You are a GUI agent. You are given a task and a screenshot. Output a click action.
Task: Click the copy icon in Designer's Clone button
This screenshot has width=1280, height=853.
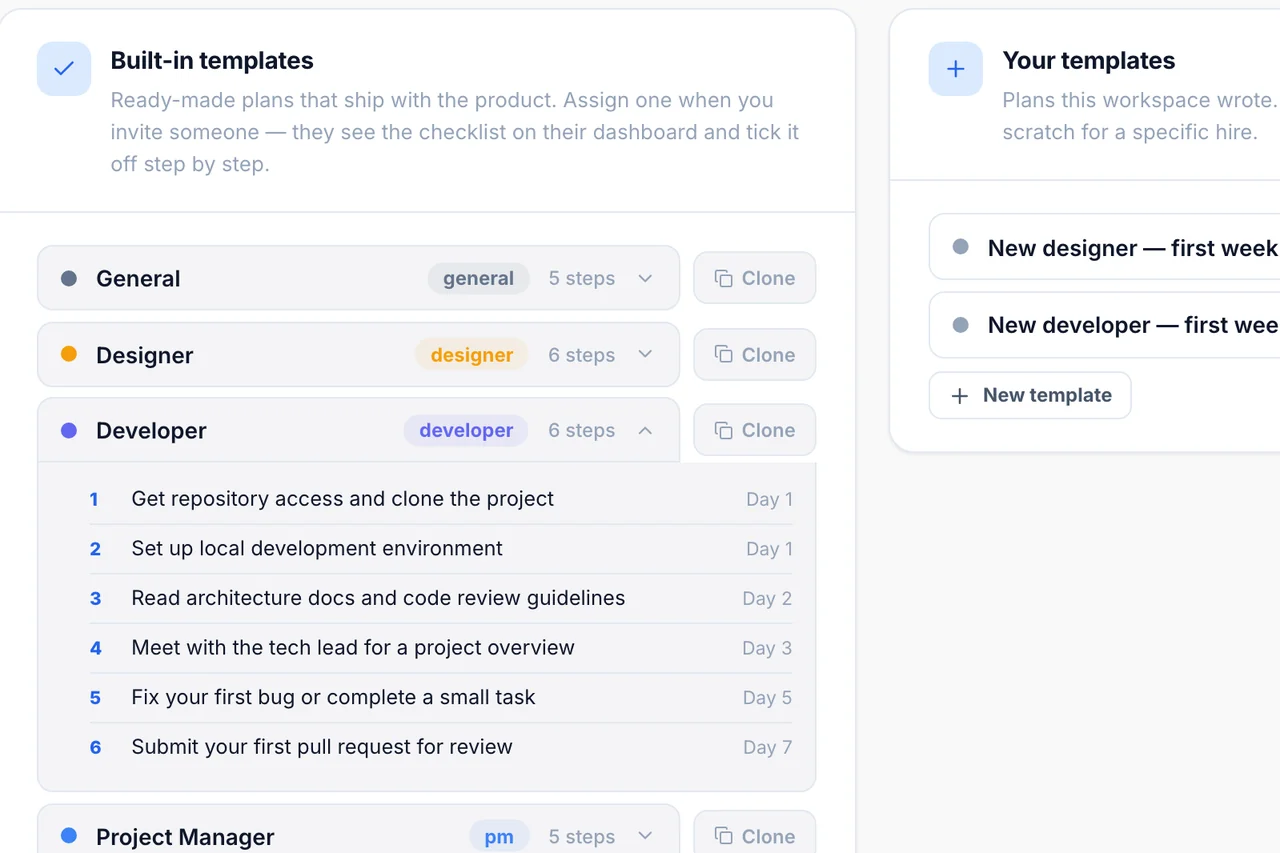[724, 354]
